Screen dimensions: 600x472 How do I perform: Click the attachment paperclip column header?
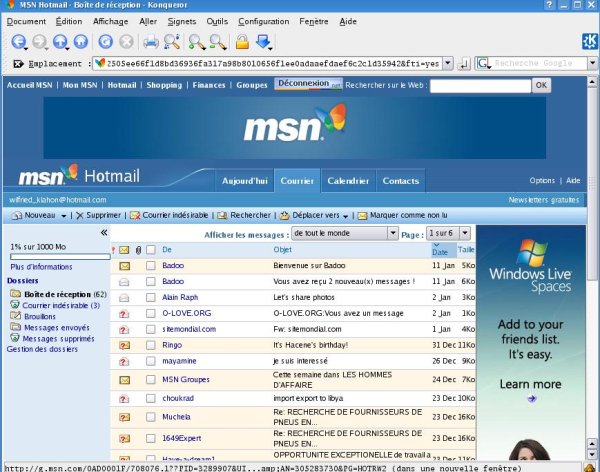(139, 250)
